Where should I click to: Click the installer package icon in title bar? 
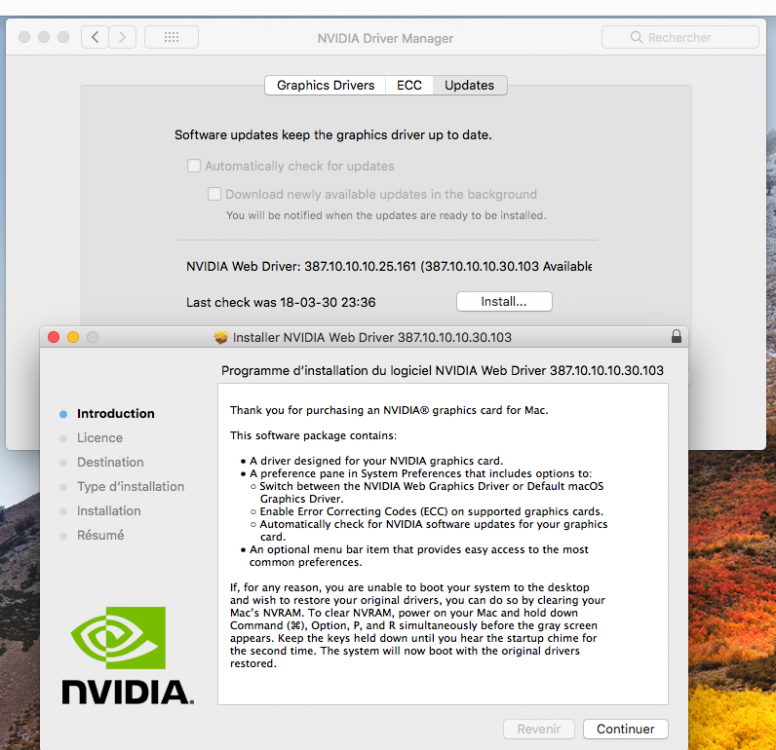(x=221, y=337)
